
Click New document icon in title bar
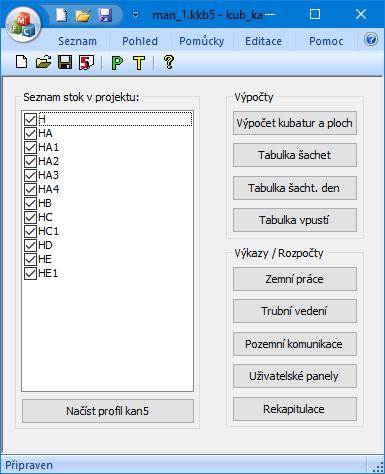click(x=62, y=15)
